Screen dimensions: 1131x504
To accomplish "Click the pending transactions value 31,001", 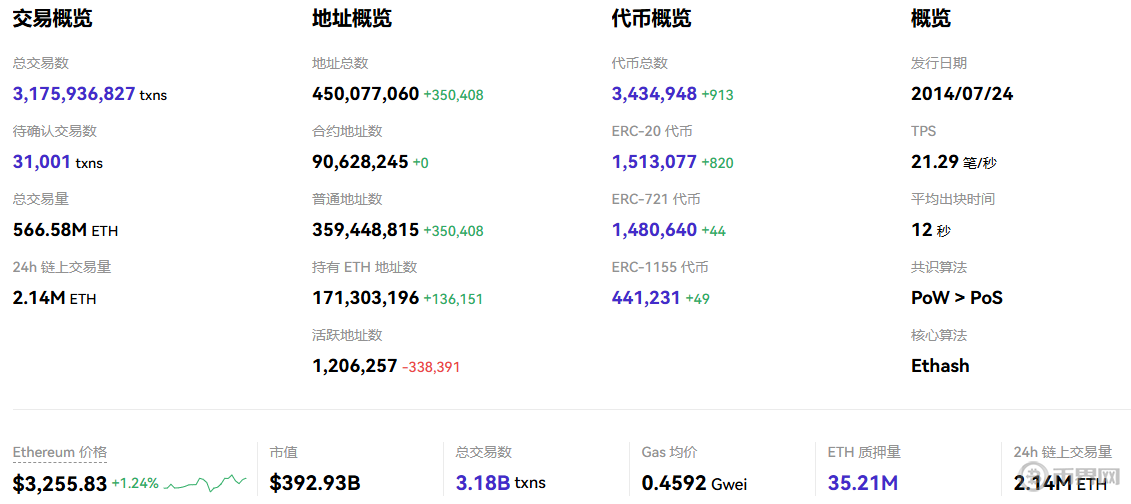I will (x=42, y=162).
